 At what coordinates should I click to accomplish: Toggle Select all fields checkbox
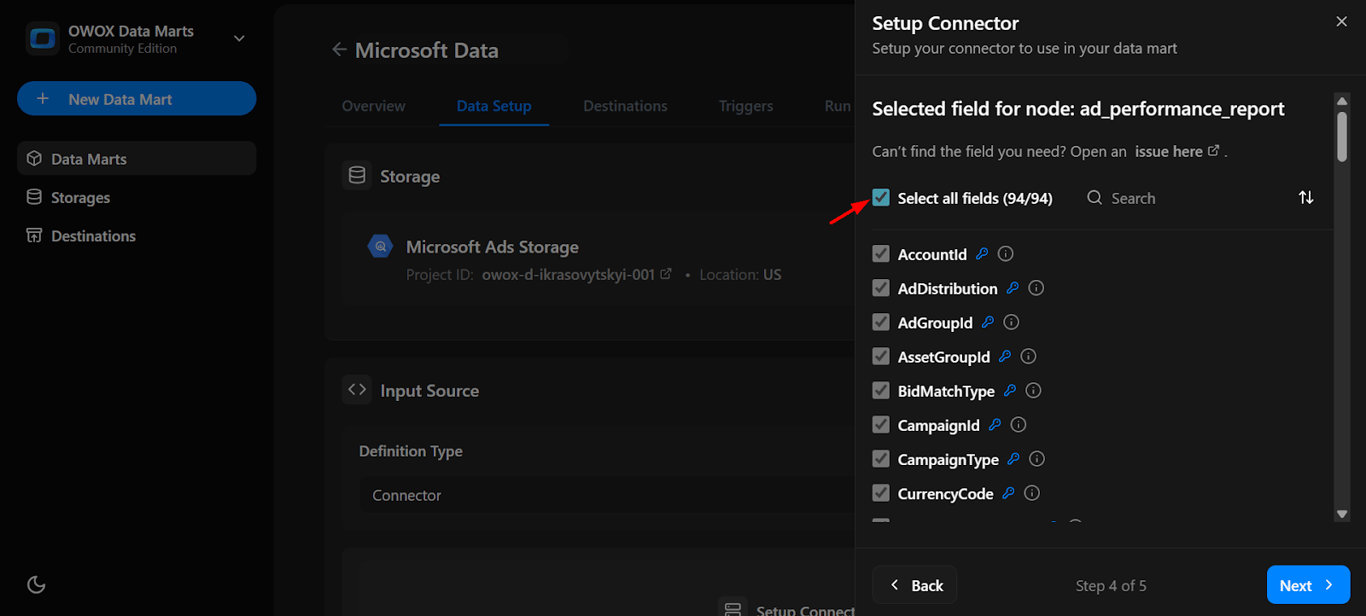click(x=881, y=197)
